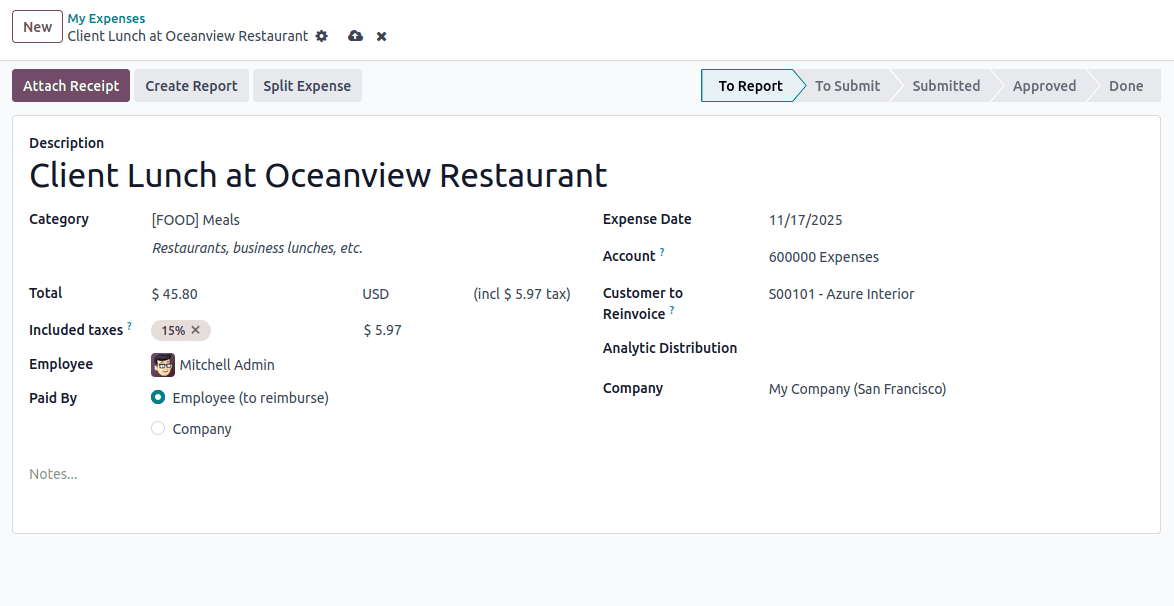Screen dimensions: 1174x606
Task: Open the USD currency selector
Action: click(375, 294)
